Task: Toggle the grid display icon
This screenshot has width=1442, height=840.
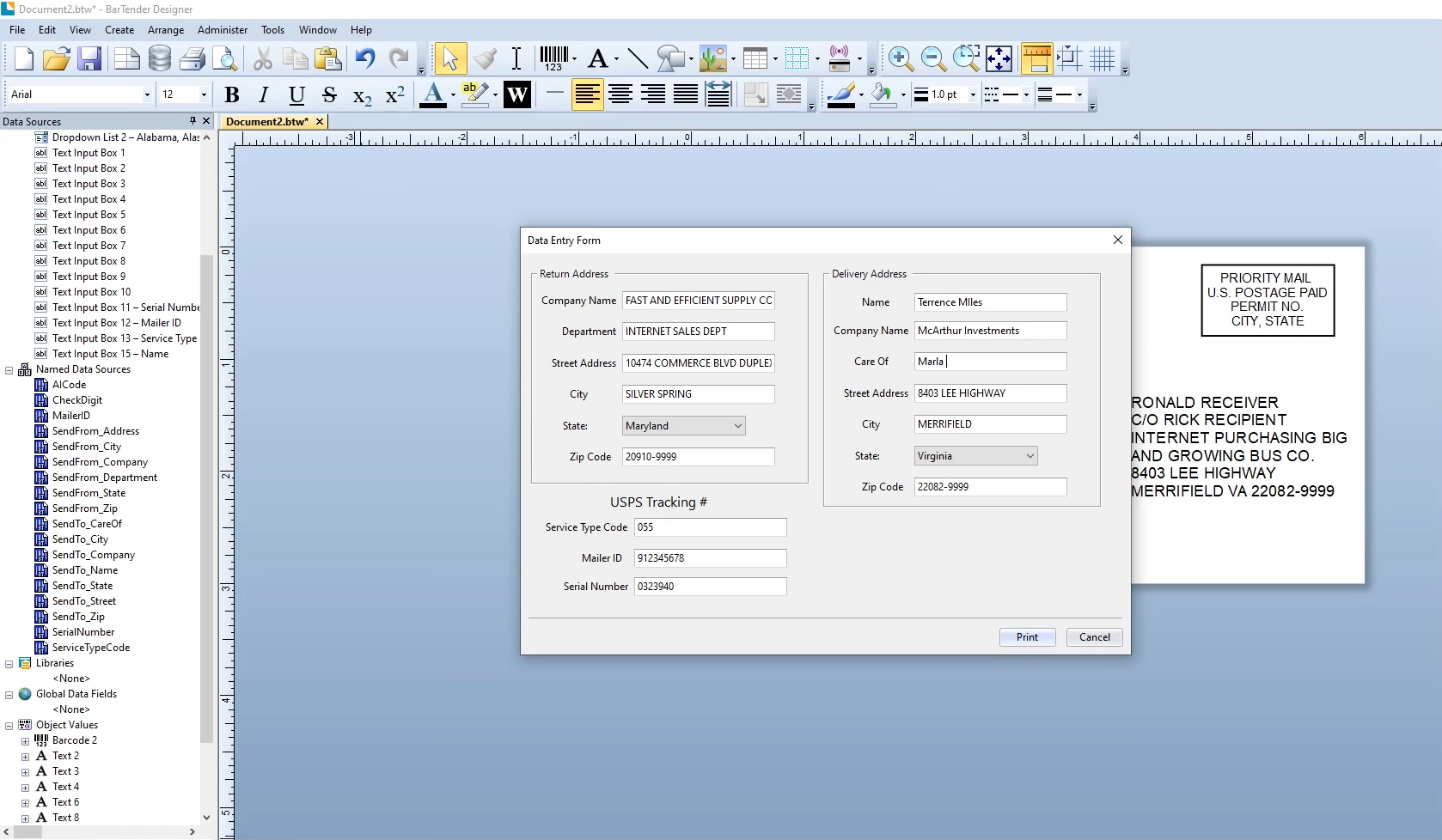Action: click(1102, 58)
